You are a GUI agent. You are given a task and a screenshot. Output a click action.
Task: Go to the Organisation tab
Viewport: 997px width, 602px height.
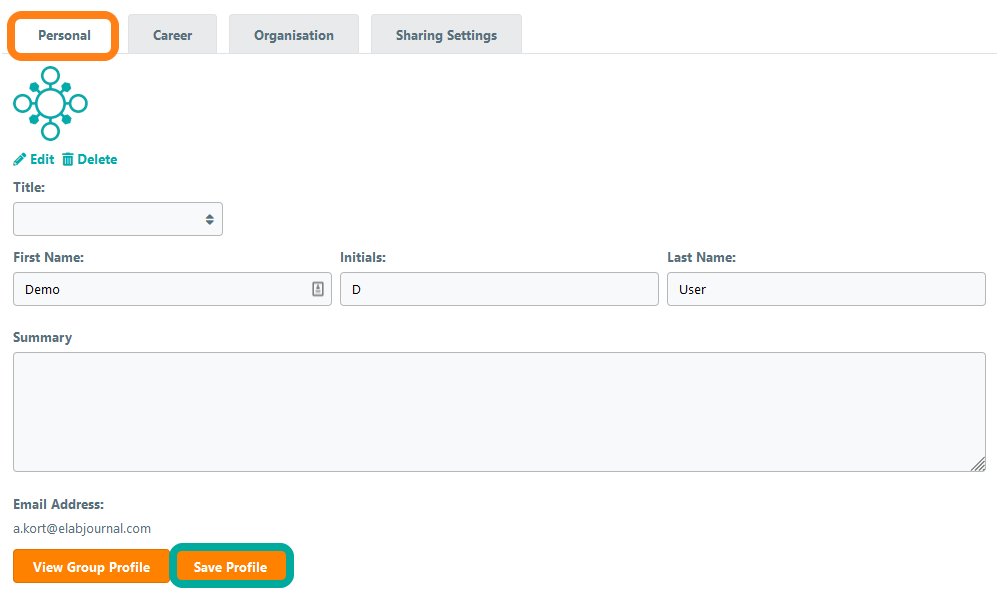pyautogui.click(x=293, y=35)
